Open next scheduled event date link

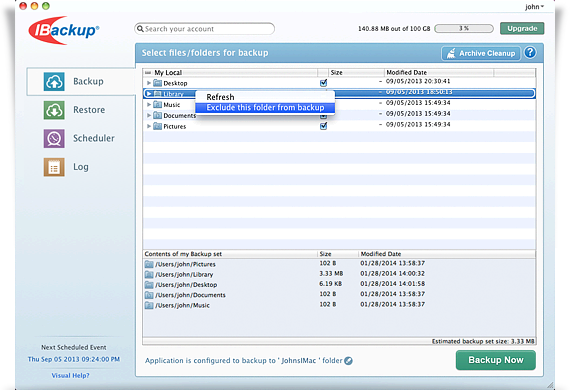pos(74,359)
